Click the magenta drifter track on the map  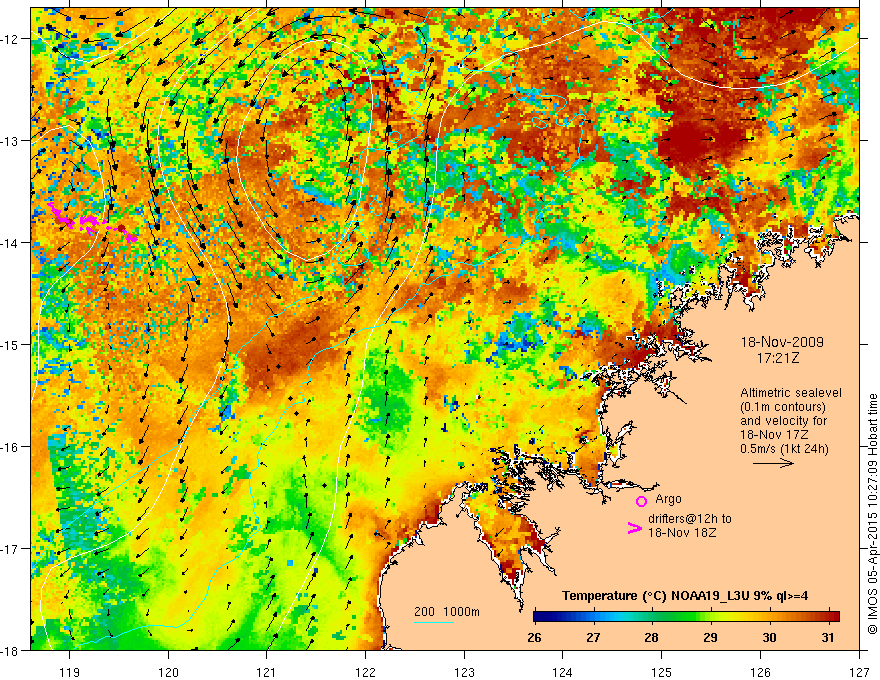click(x=93, y=223)
